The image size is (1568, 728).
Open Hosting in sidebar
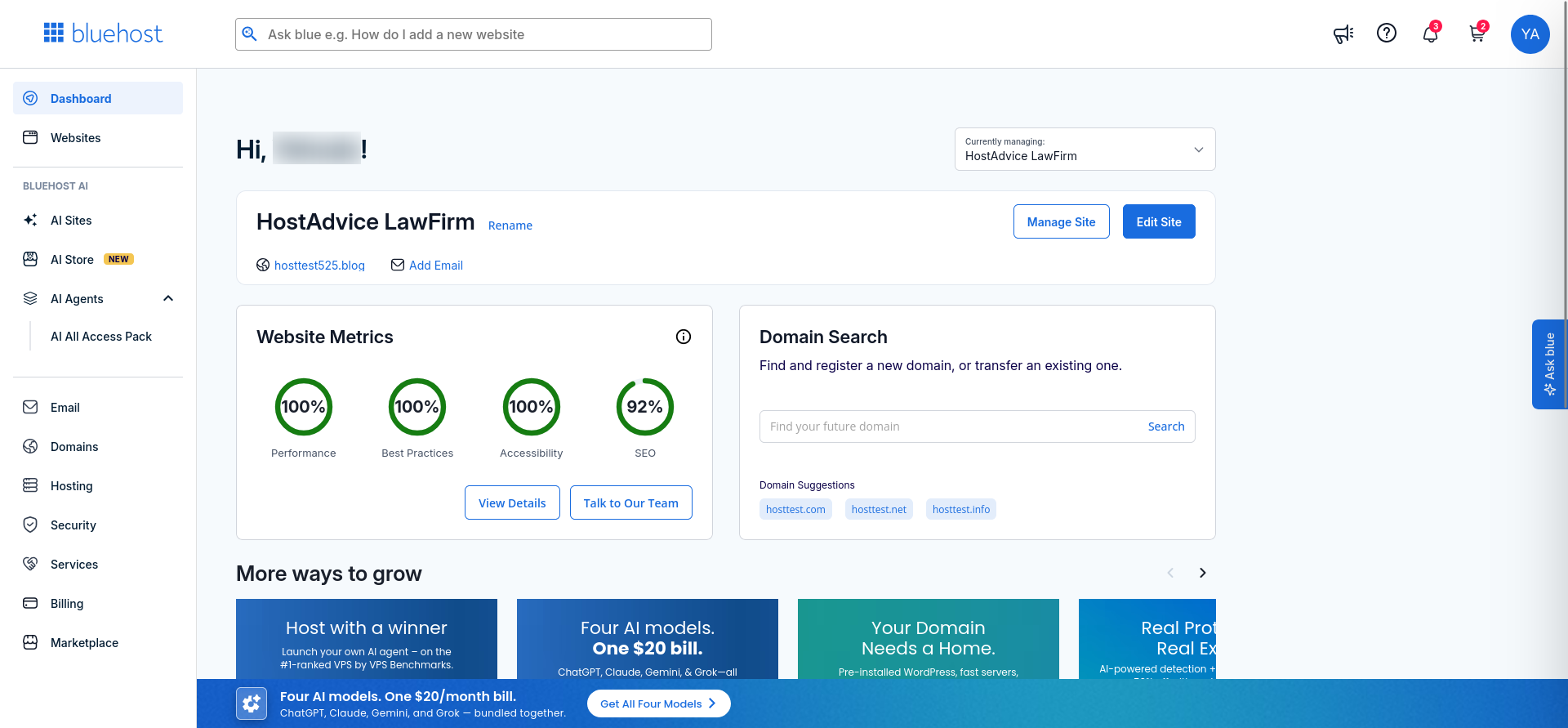(98, 485)
